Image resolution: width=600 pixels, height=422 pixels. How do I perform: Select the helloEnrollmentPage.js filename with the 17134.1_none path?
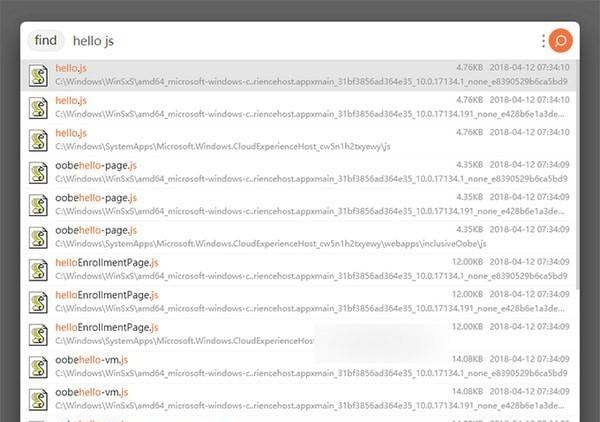coord(107,263)
